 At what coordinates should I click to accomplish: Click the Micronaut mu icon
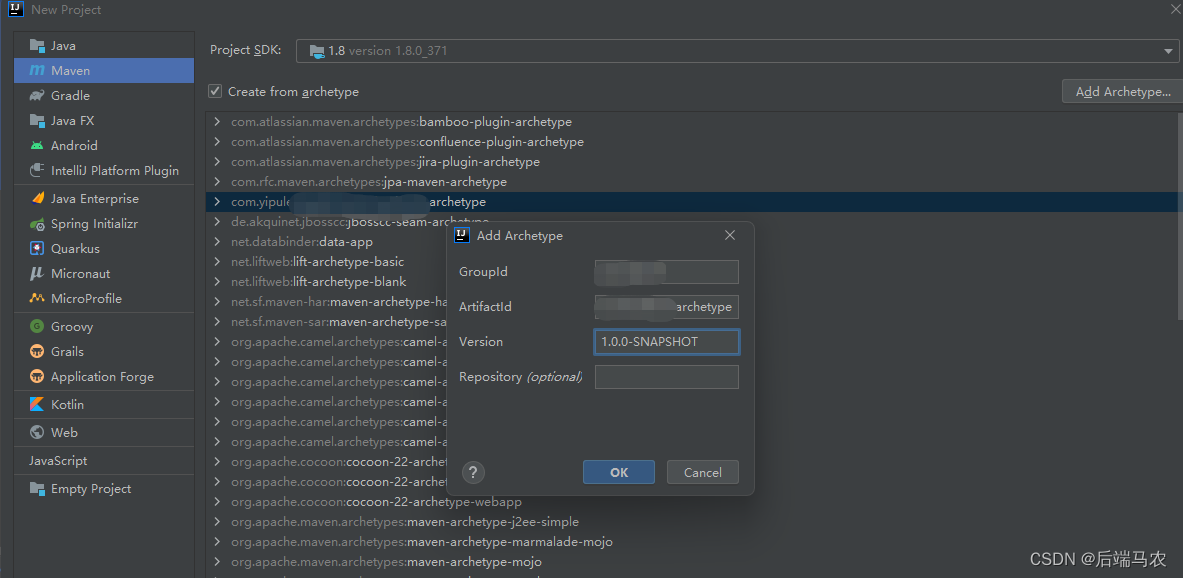(x=37, y=273)
